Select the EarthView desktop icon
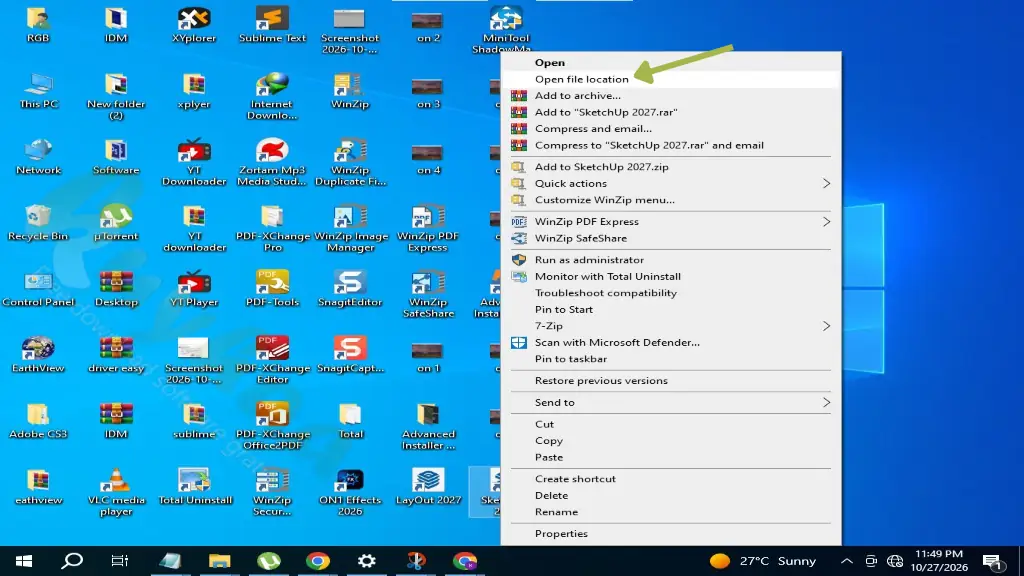The width and height of the screenshot is (1024, 576). click(38, 355)
